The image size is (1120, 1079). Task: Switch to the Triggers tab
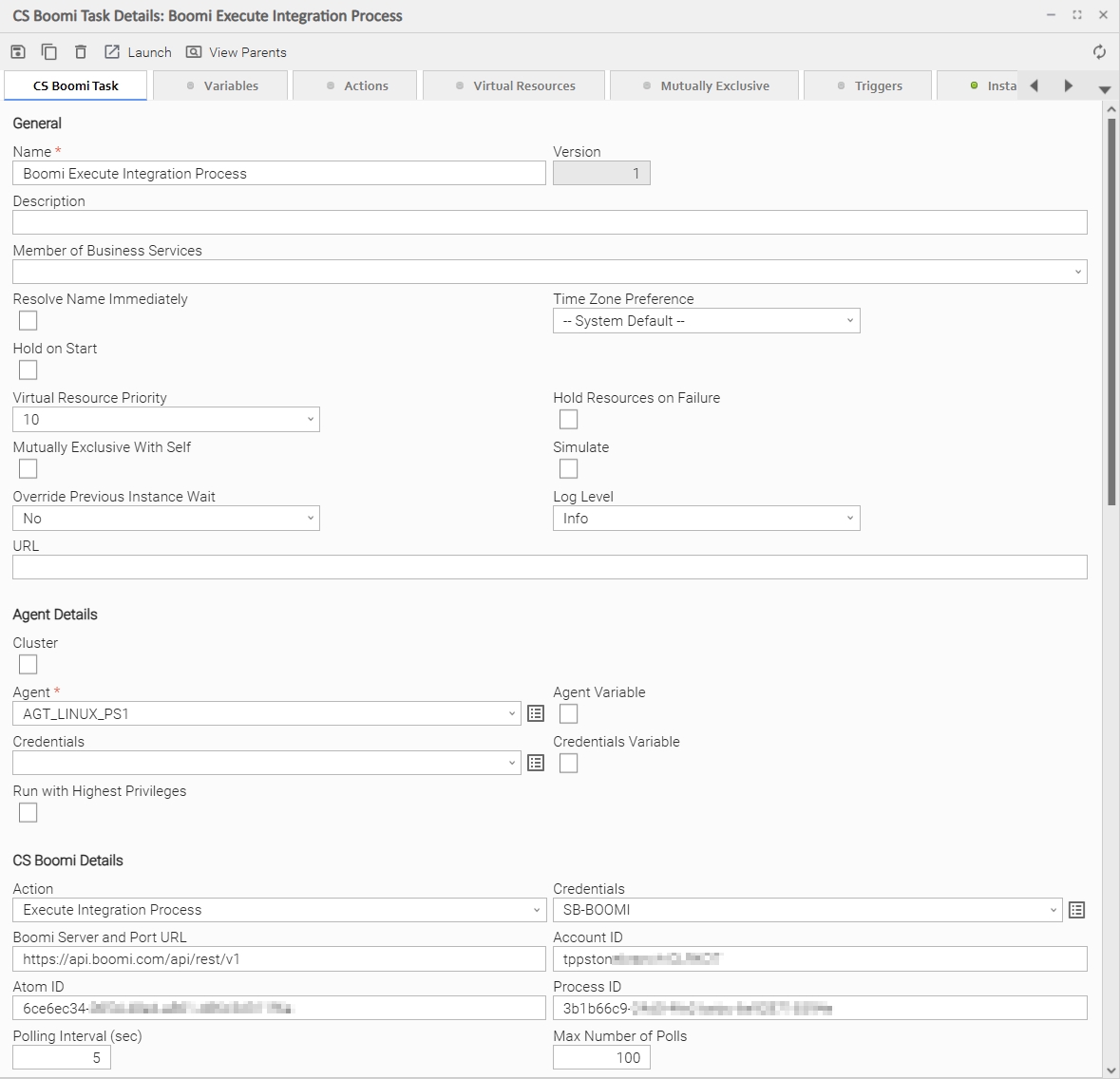(868, 85)
